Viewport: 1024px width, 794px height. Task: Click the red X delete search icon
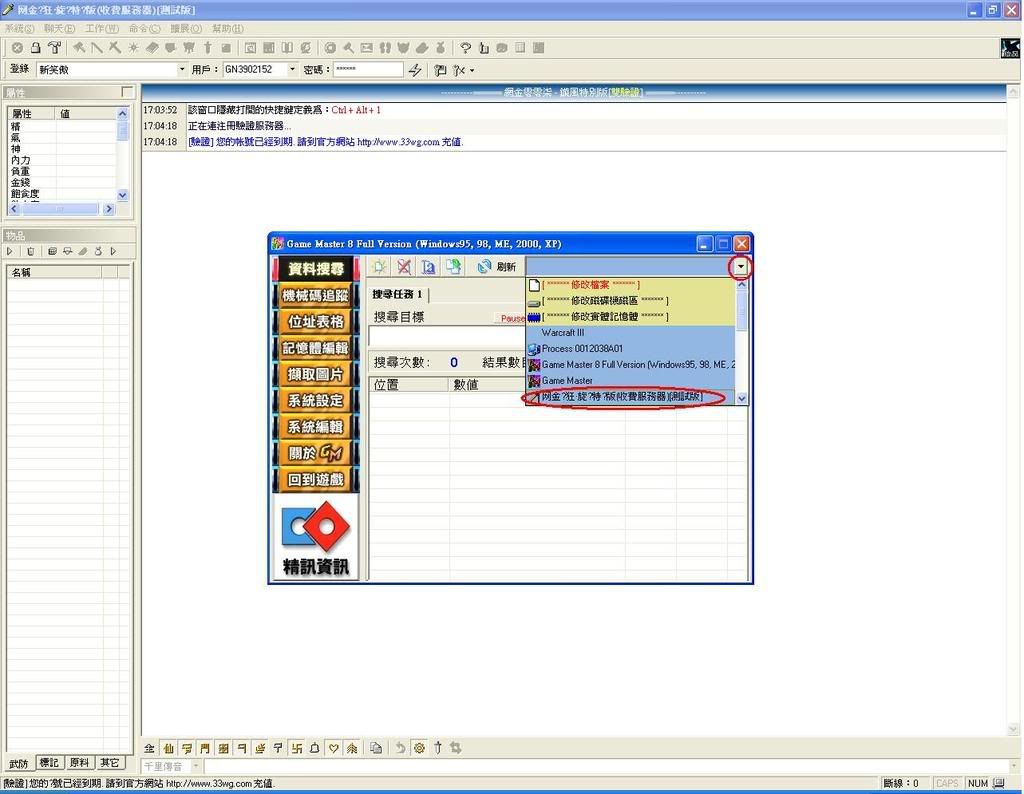coord(404,267)
